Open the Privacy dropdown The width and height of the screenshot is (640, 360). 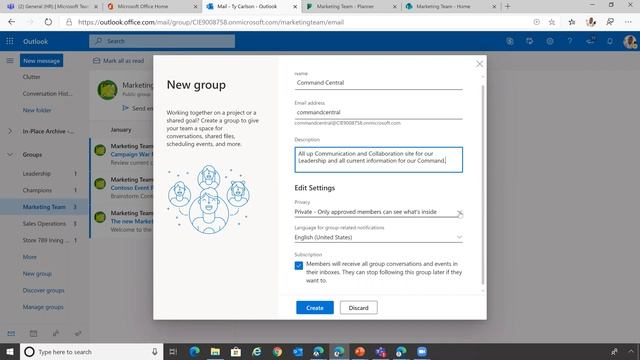[378, 212]
